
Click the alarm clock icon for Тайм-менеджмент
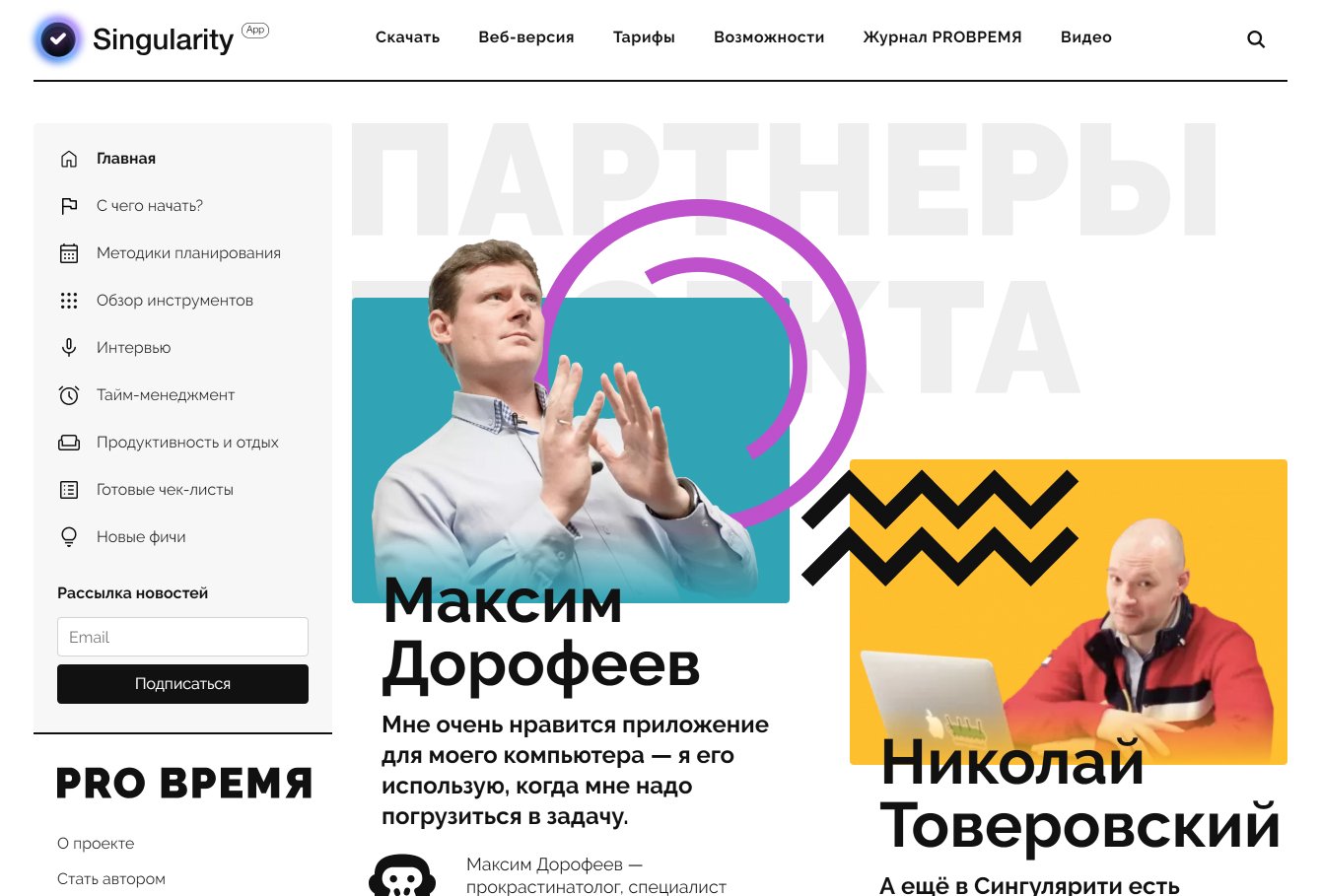point(69,395)
